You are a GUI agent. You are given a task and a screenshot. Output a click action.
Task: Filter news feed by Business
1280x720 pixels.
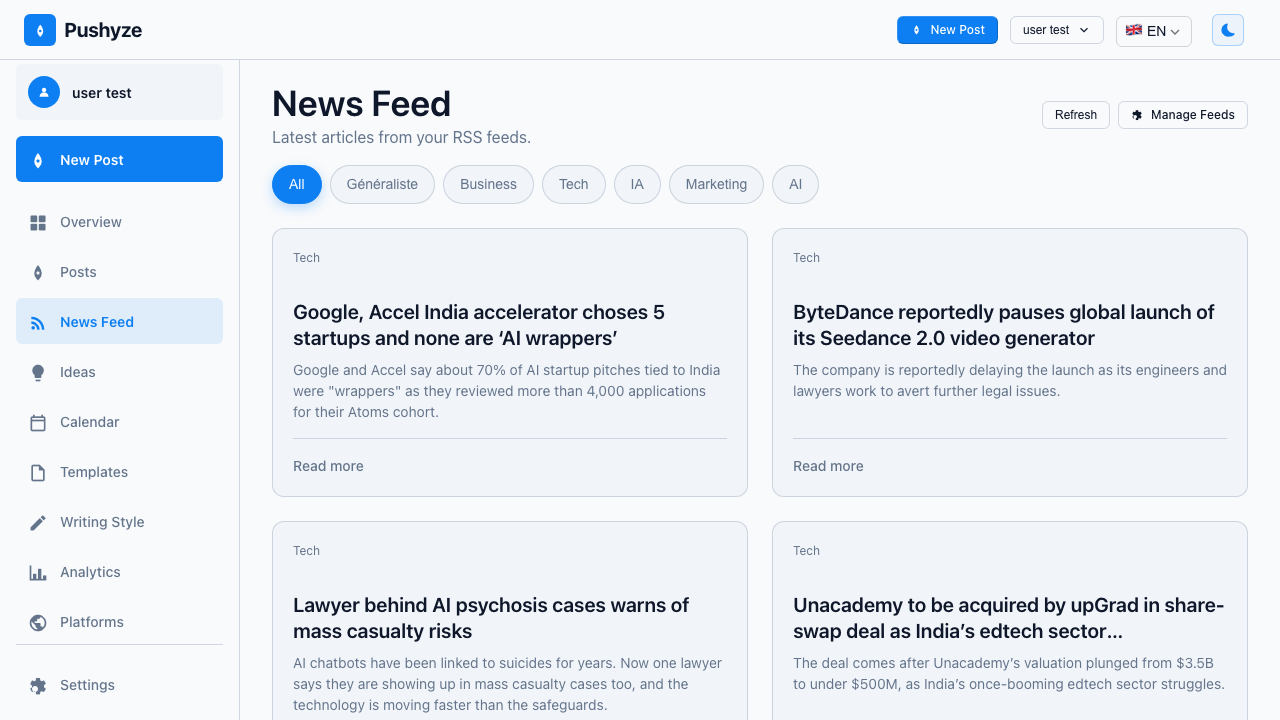[x=488, y=184]
